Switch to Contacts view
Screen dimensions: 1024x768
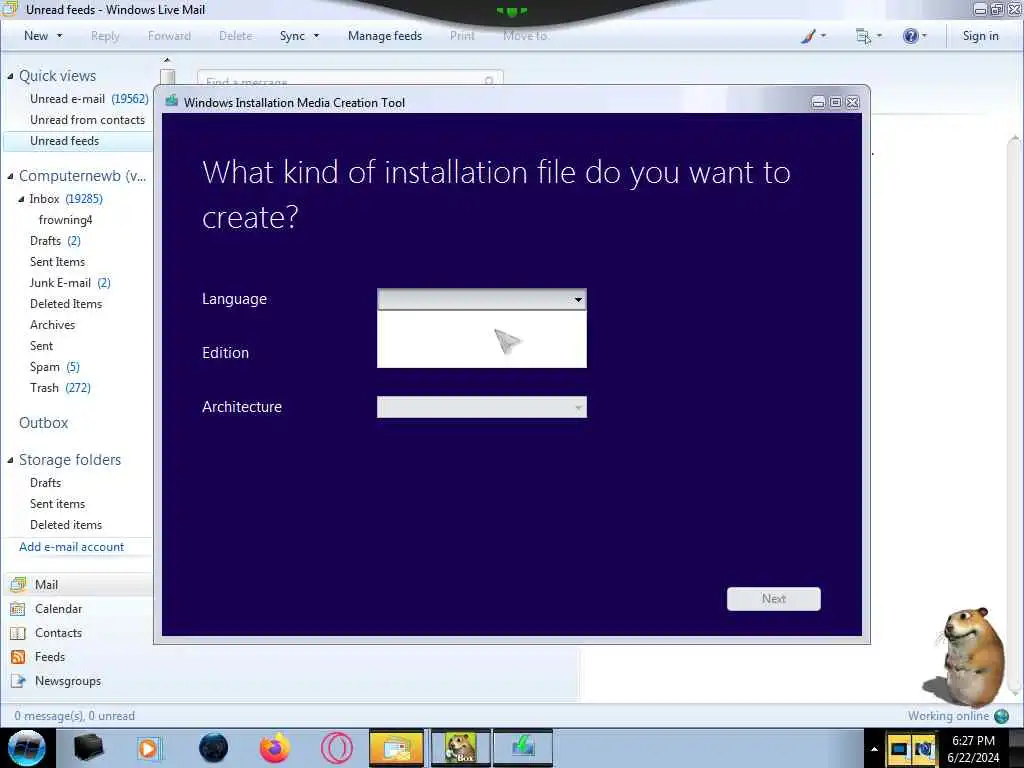click(x=58, y=633)
